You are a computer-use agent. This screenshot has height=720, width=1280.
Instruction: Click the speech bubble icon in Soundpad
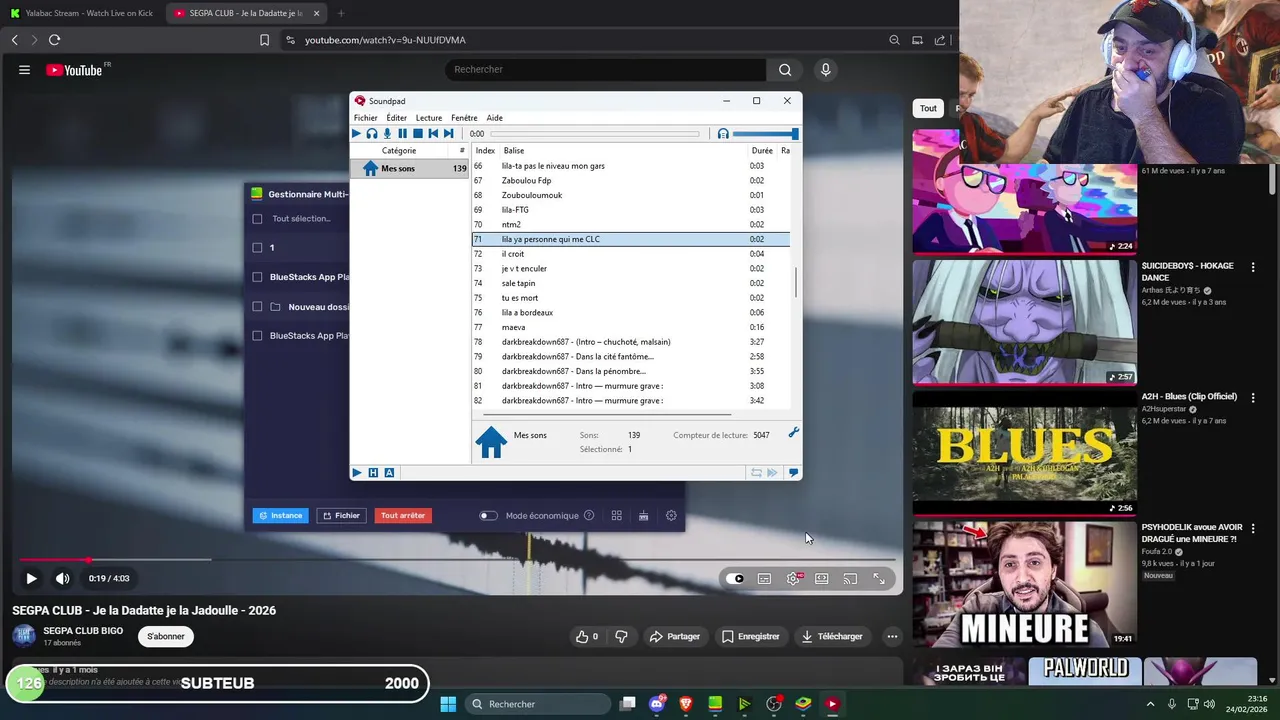click(793, 472)
